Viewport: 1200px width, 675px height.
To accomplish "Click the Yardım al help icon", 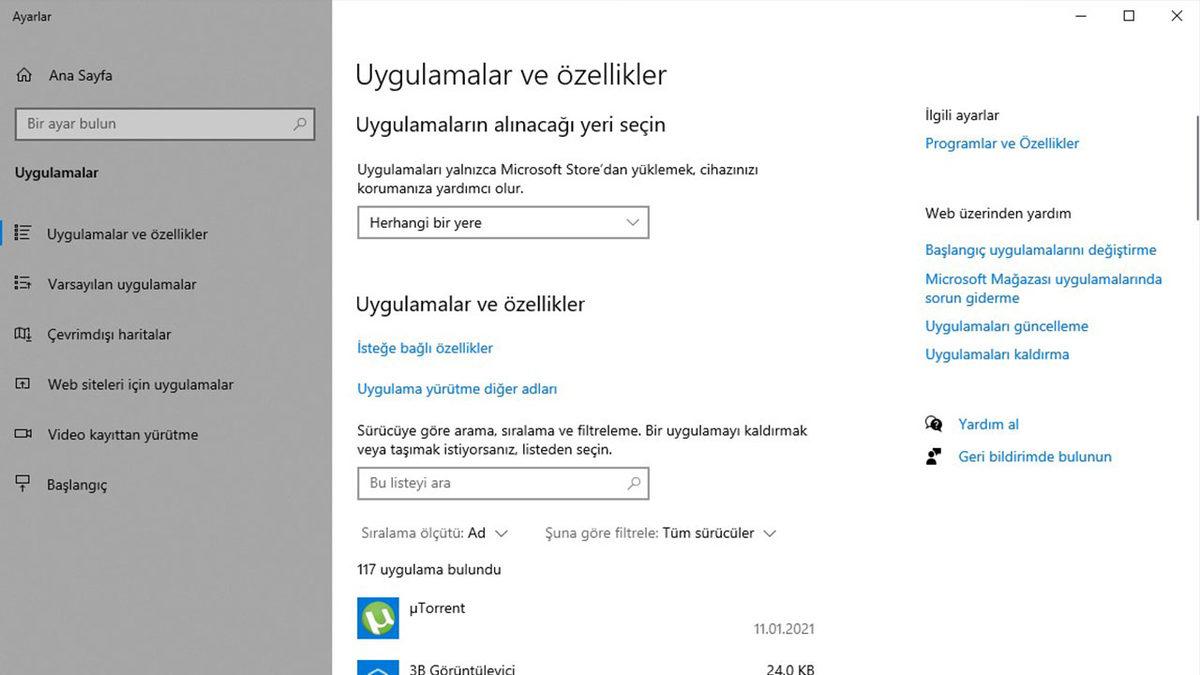I will 933,423.
